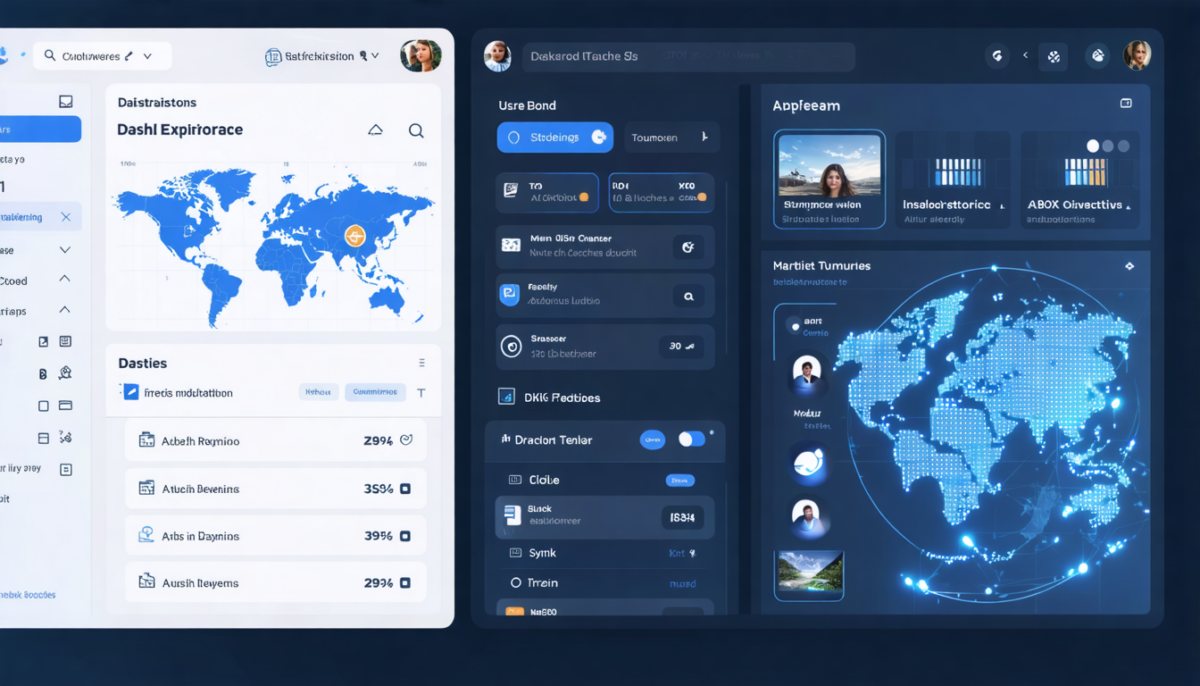
Task: Click the expand window icon on Appfeeam panel
Action: 1126,103
